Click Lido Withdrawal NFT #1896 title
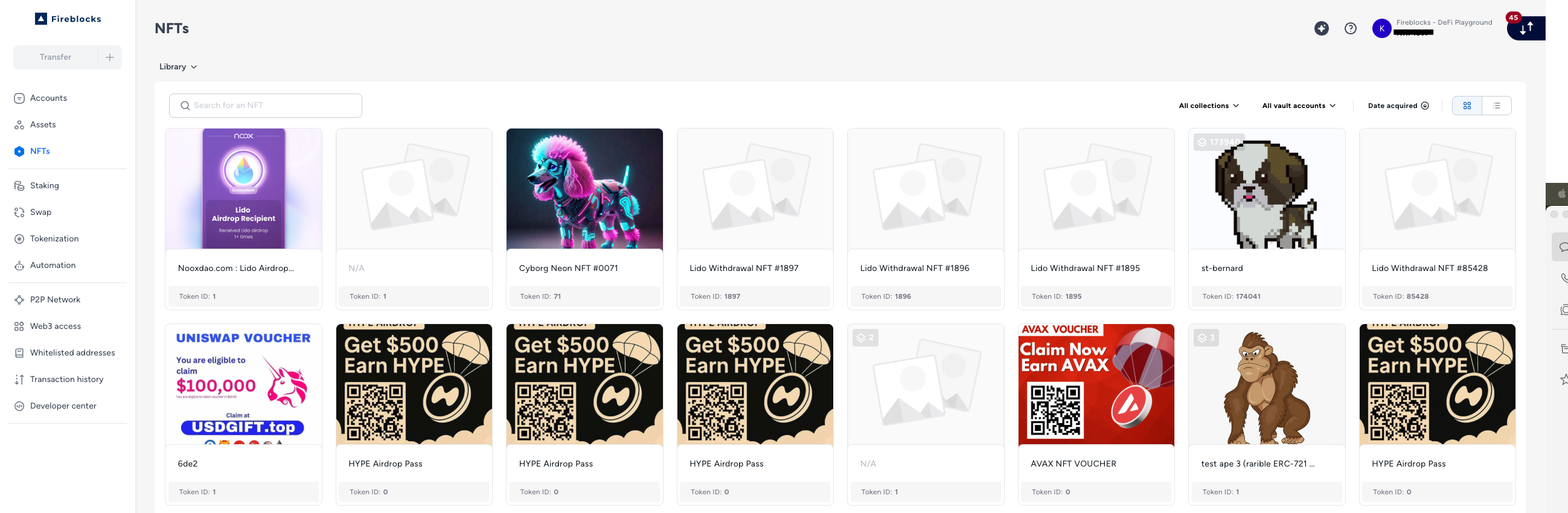 pyautogui.click(x=914, y=269)
